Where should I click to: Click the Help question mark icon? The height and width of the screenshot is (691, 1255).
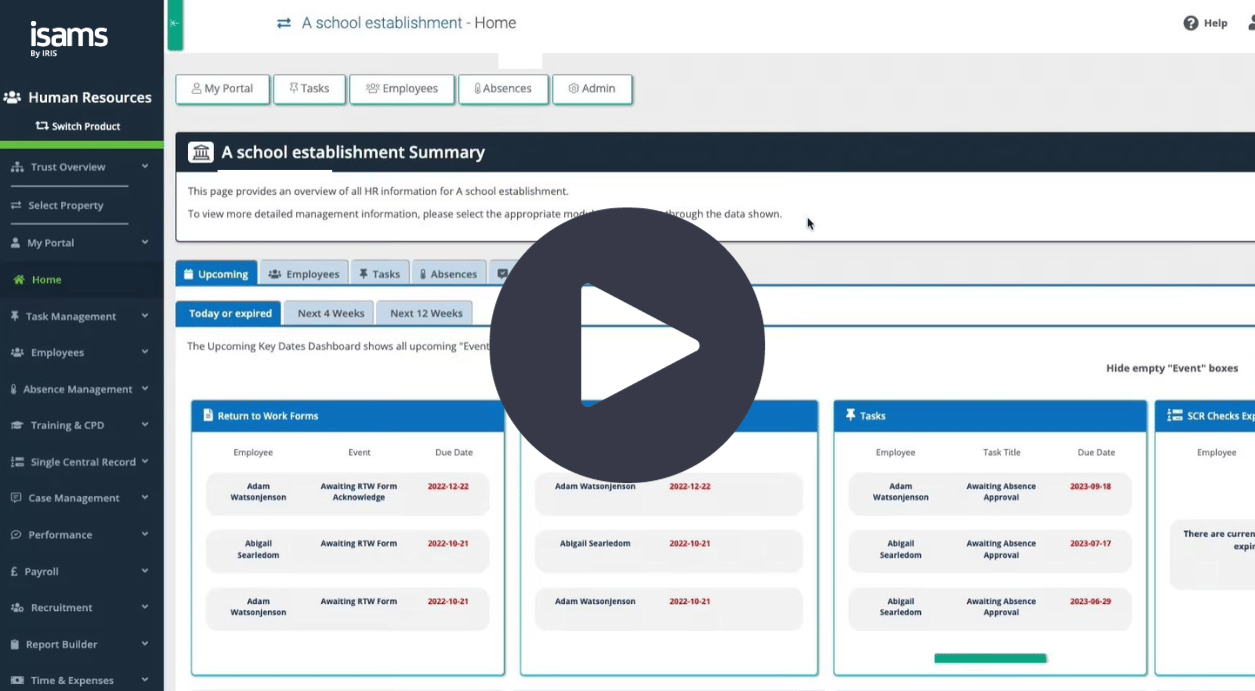click(1190, 23)
